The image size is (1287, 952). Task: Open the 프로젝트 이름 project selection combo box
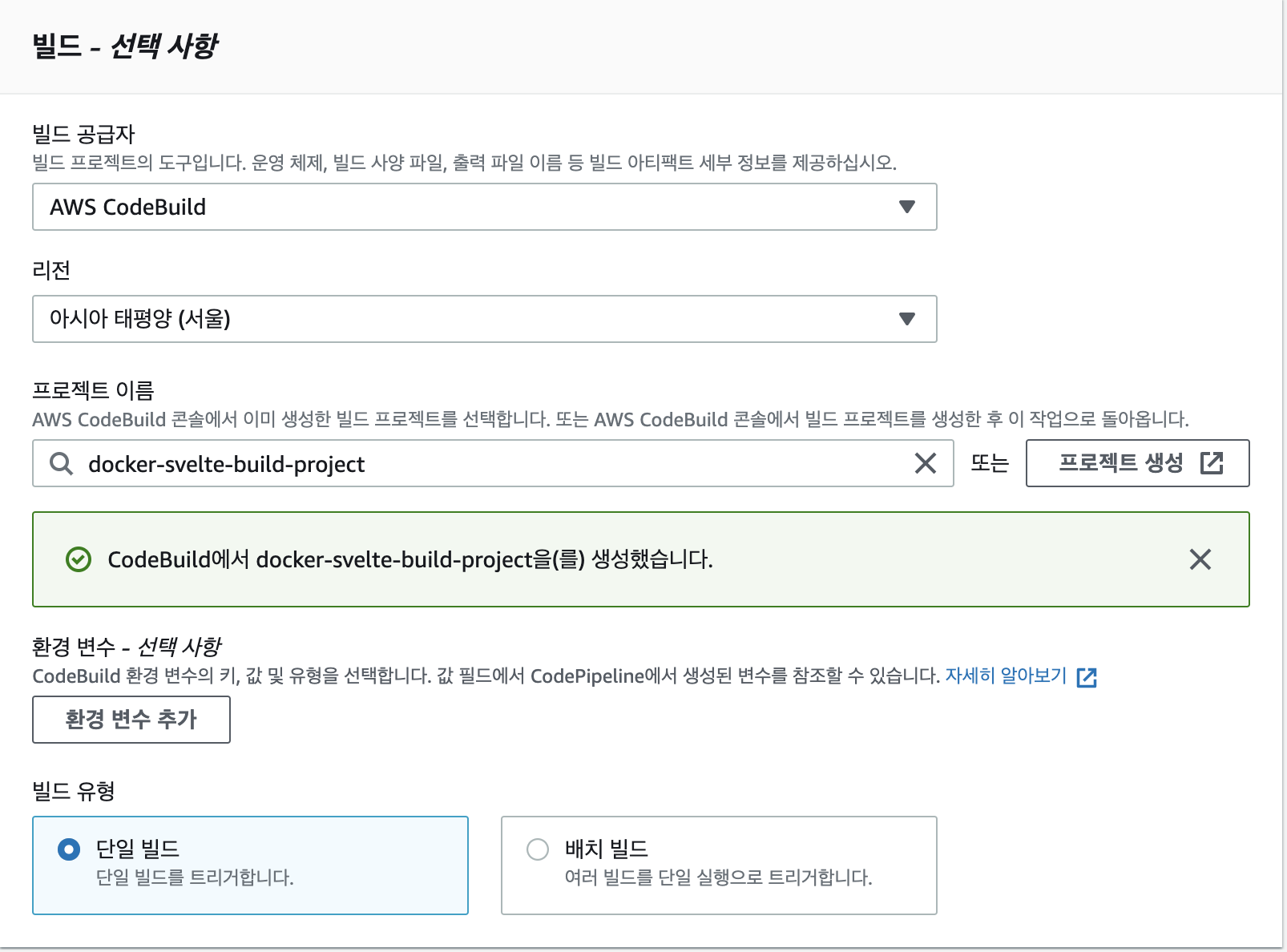[493, 463]
